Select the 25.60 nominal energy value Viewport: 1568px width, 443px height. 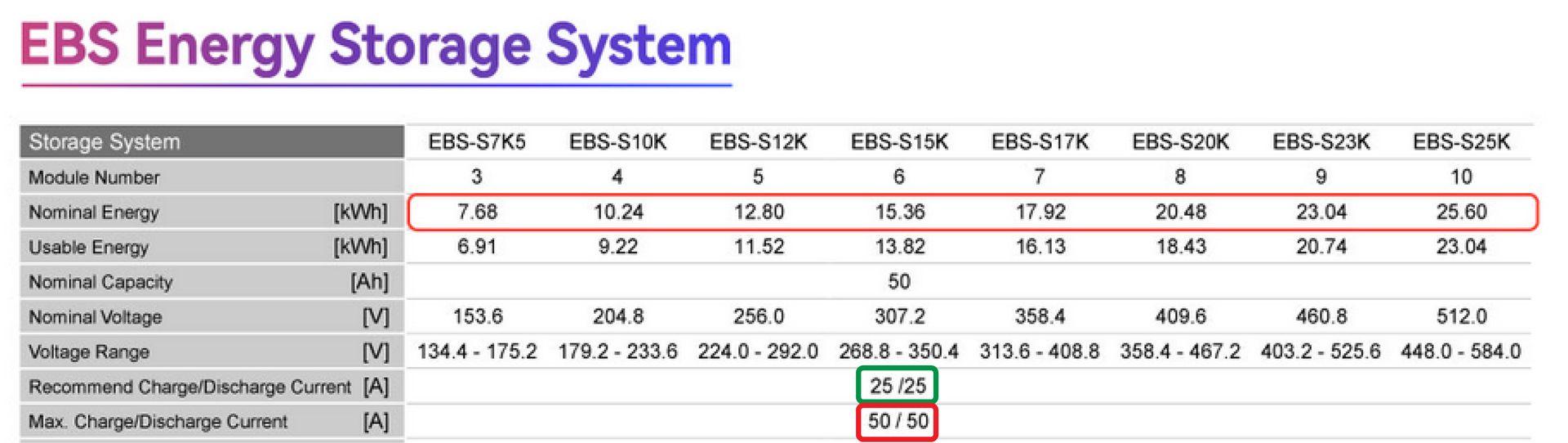tap(1461, 213)
